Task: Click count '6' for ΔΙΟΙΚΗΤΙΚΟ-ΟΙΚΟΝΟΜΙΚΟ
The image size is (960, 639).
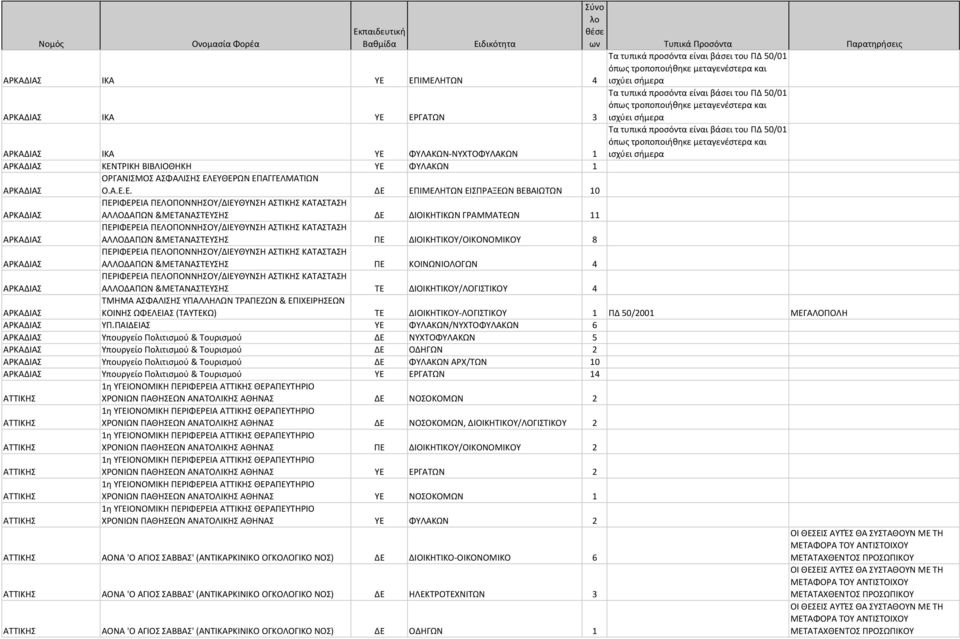Action: coord(594,546)
